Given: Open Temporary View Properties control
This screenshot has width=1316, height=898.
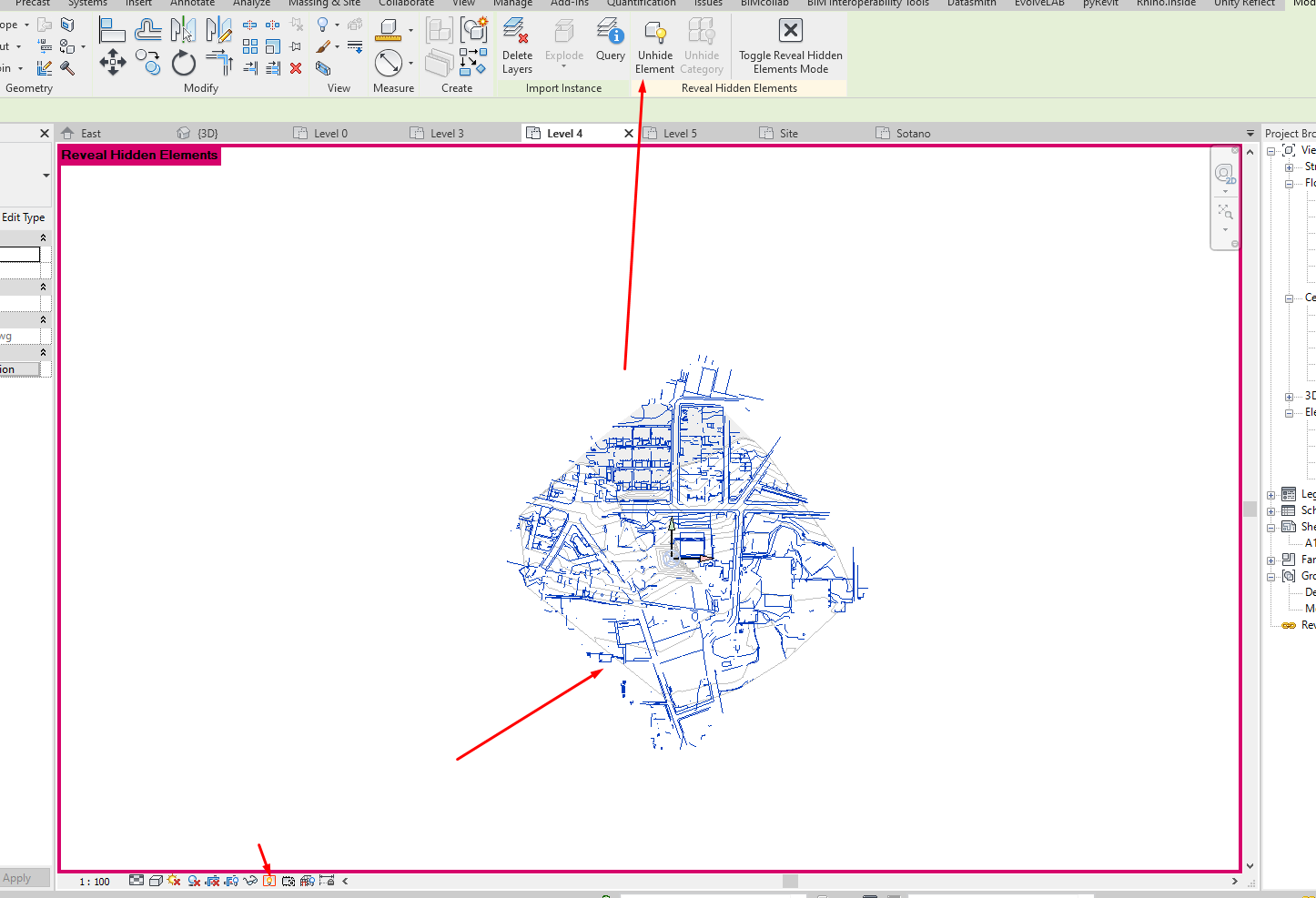Looking at the screenshot, I should click(x=289, y=881).
